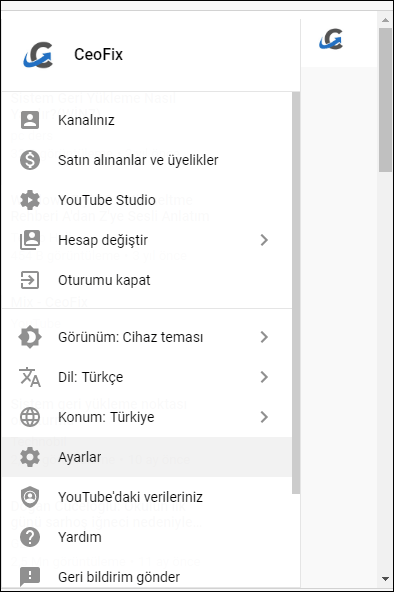The height and width of the screenshot is (592, 394).
Task: Click the YouTube Studio gear icon
Action: (x=30, y=200)
